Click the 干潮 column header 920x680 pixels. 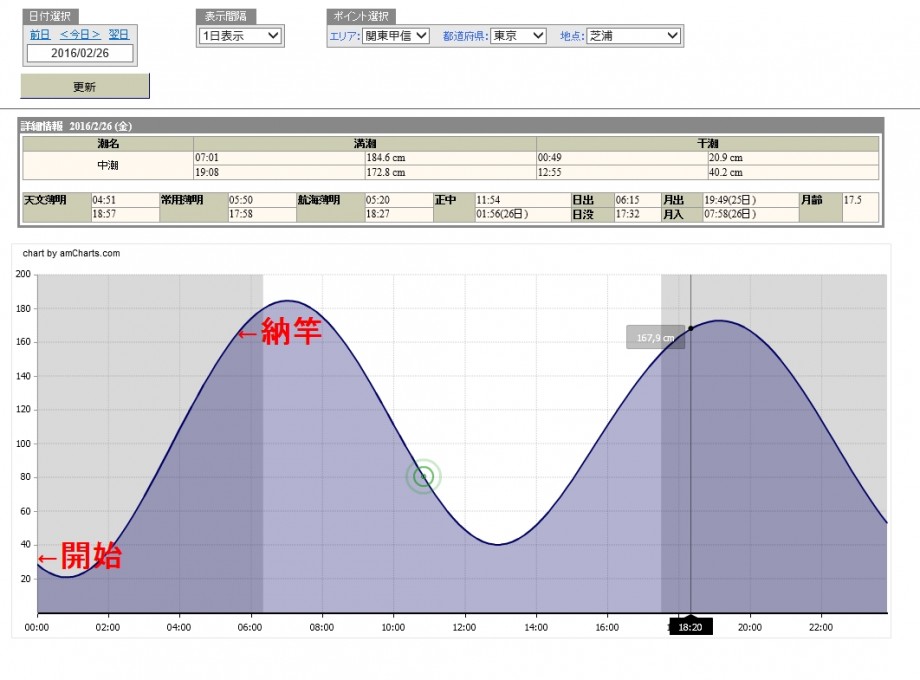(x=708, y=144)
